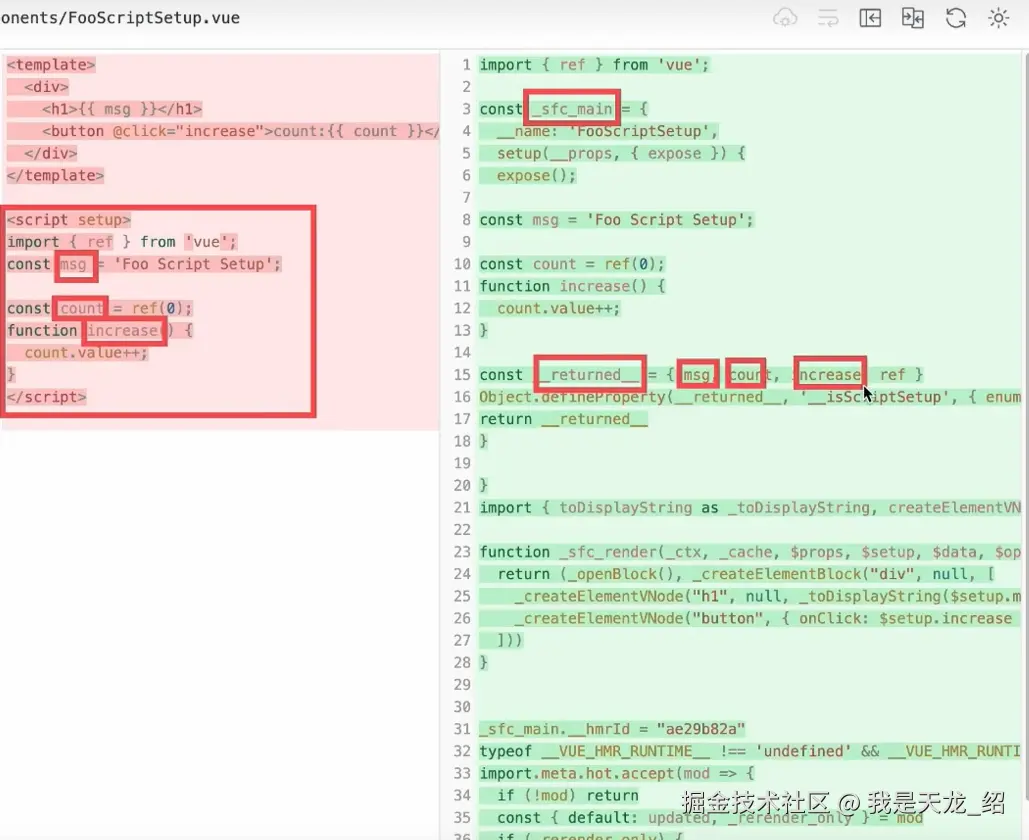The height and width of the screenshot is (840, 1029).
Task: Click line number 19 in gutter
Action: [x=462, y=463]
